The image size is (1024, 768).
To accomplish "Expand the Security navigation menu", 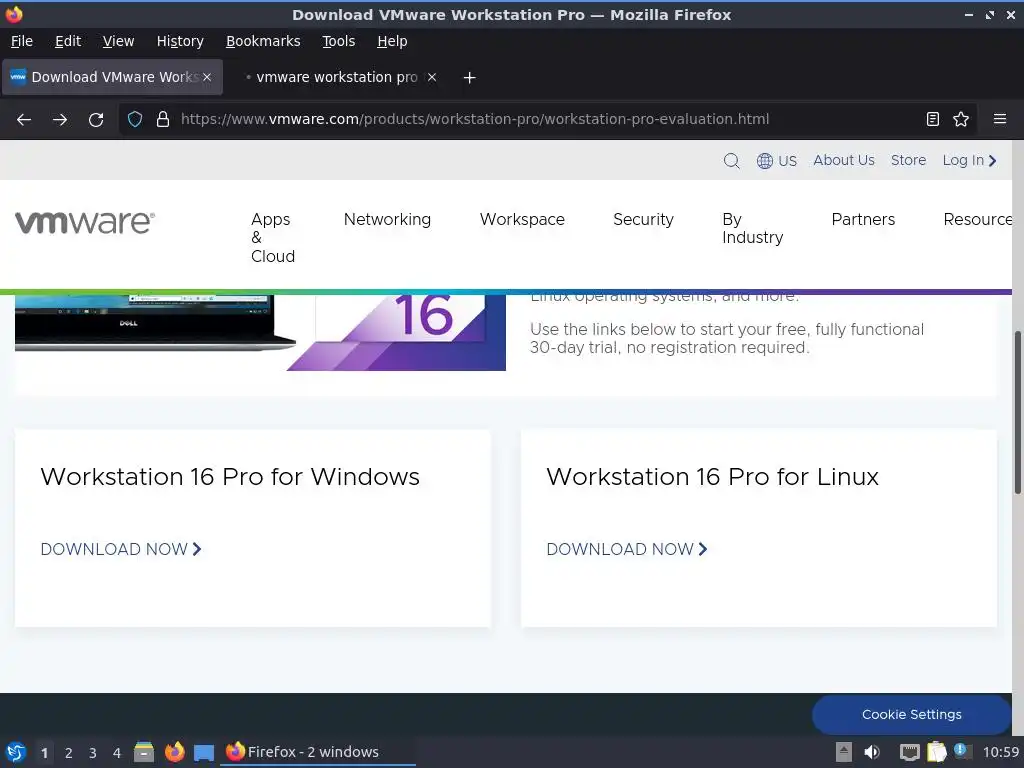I will tap(643, 219).
